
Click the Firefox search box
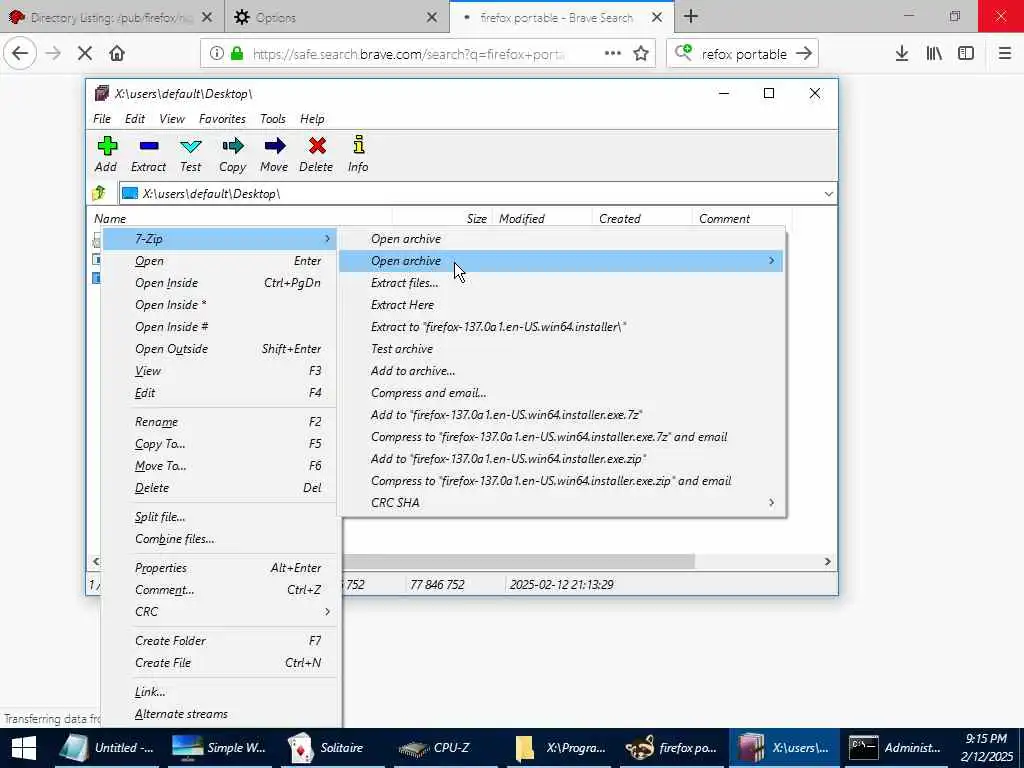pyautogui.click(x=743, y=54)
